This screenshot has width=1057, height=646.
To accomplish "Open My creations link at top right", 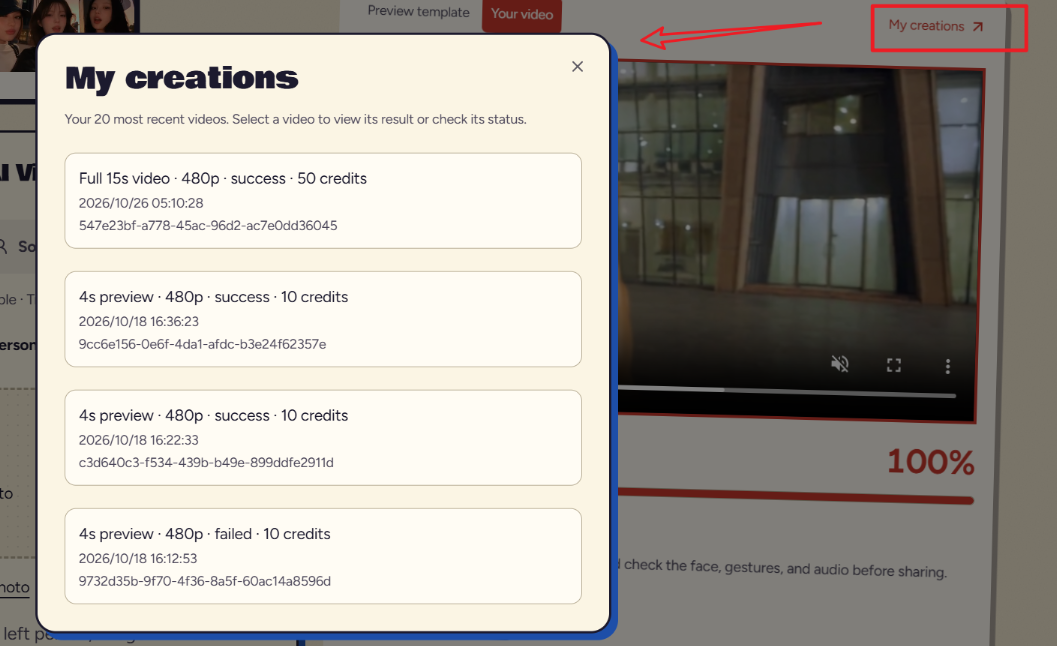I will pos(936,26).
